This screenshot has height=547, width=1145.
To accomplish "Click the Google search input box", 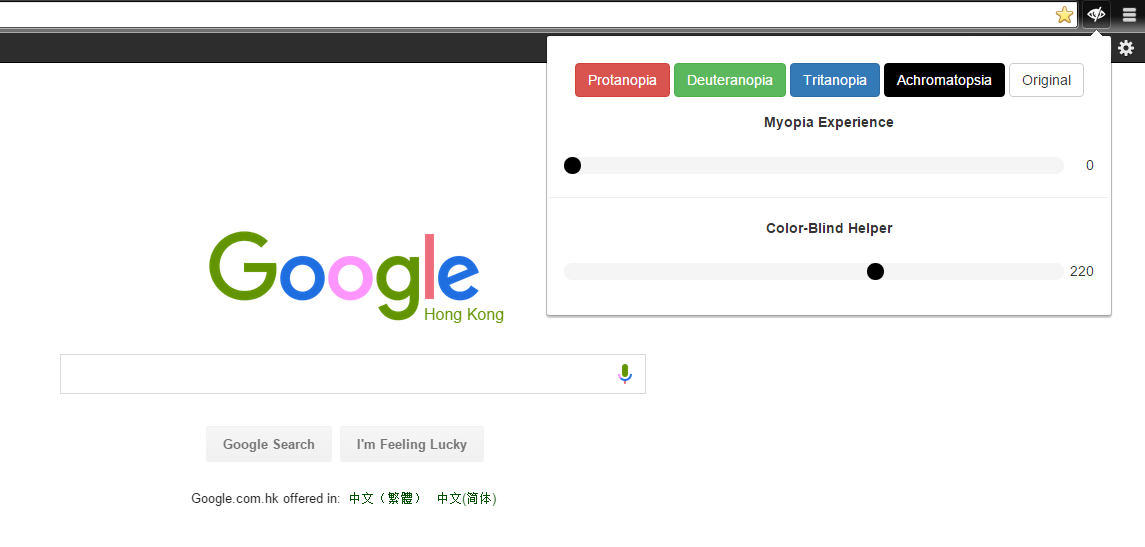I will click(353, 374).
